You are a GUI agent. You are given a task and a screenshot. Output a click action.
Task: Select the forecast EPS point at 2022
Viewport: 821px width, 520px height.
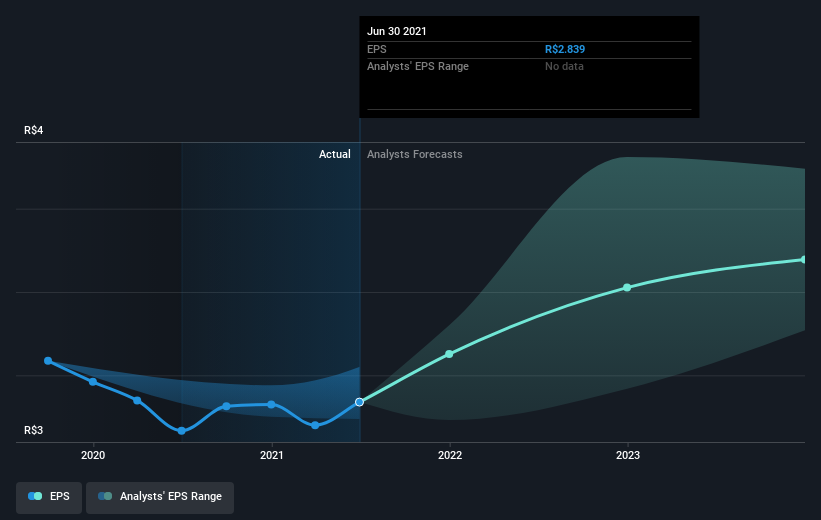click(x=449, y=354)
